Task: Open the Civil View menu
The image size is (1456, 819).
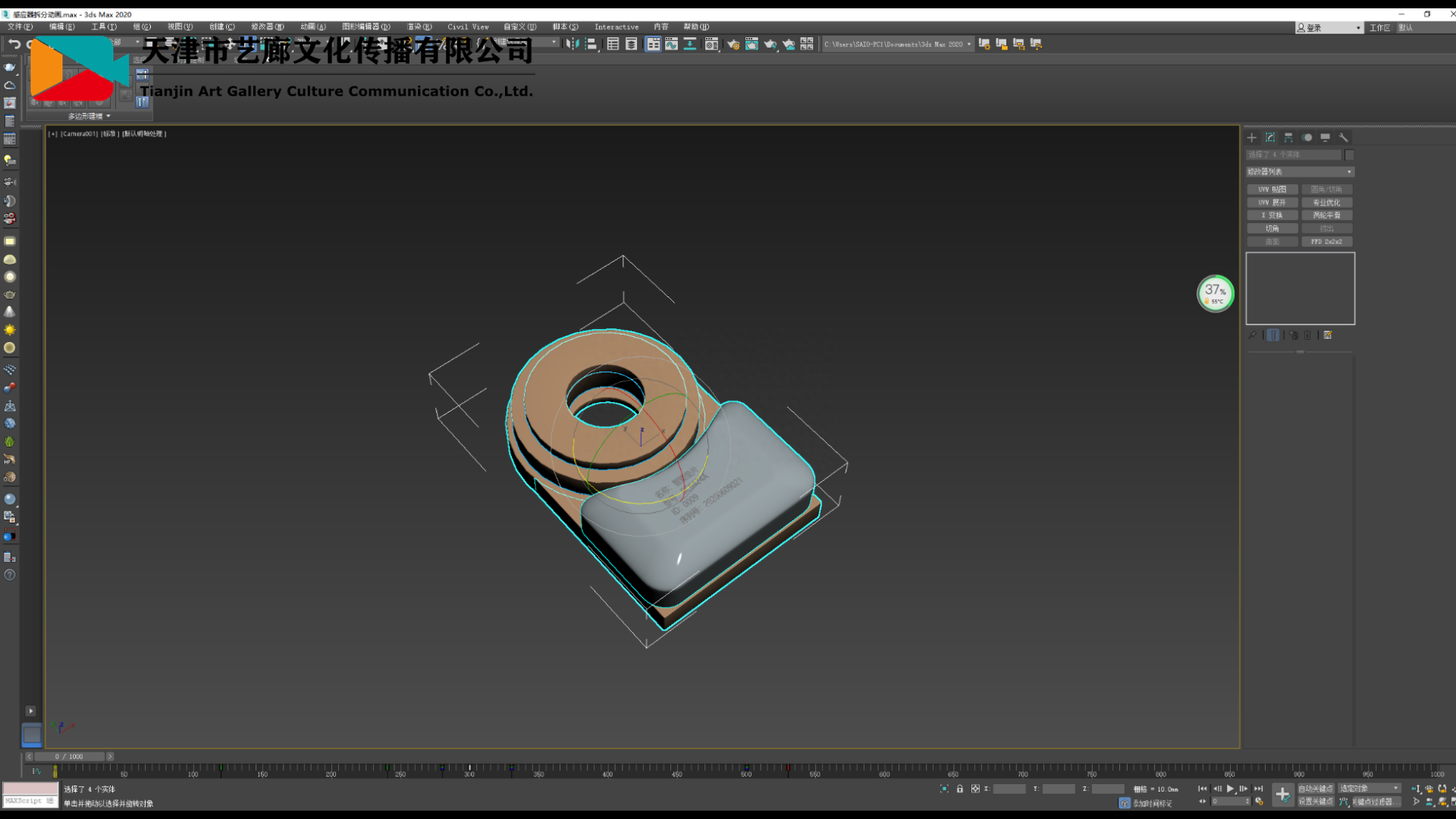Action: (468, 27)
